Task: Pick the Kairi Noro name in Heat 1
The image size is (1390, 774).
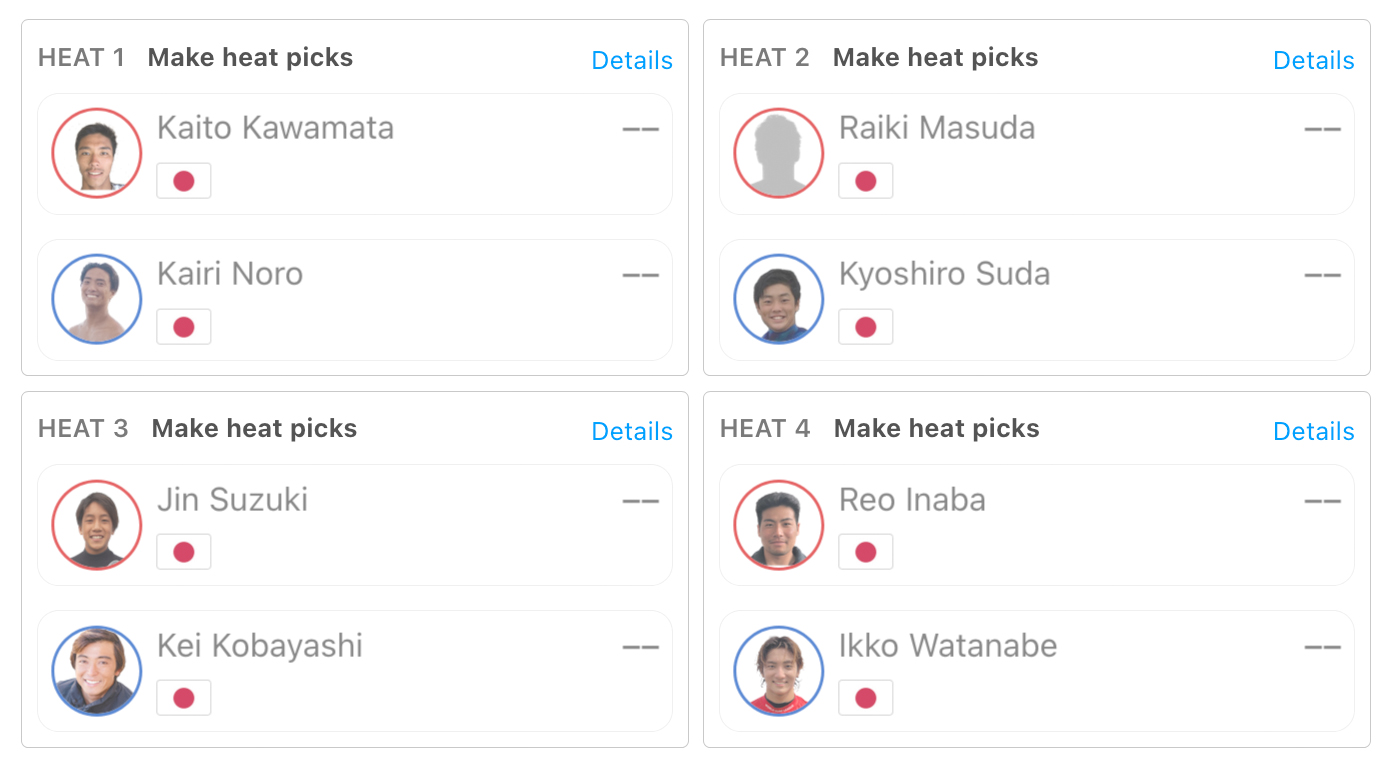Action: coord(230,274)
